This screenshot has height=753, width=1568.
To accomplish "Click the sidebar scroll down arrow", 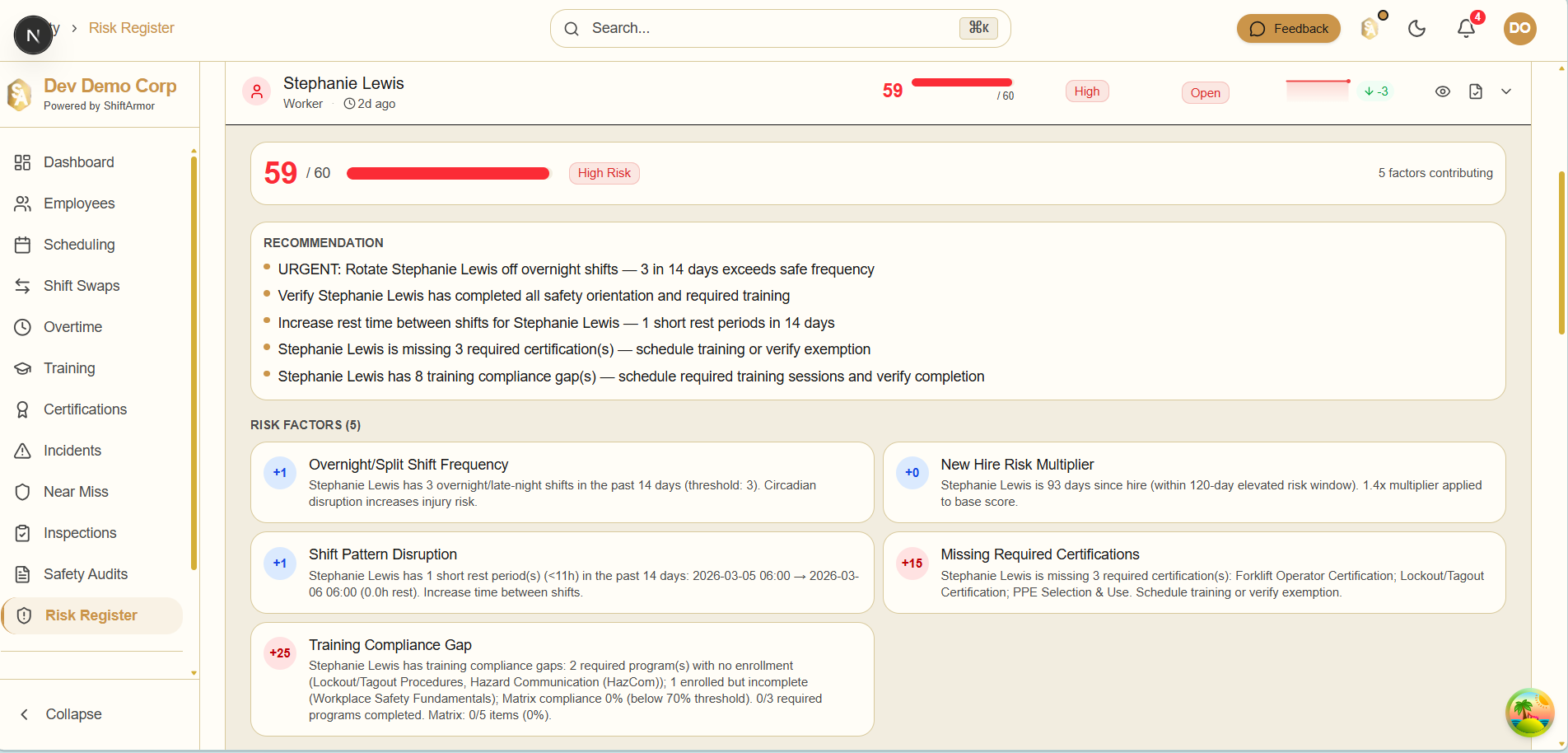I will pos(194,673).
